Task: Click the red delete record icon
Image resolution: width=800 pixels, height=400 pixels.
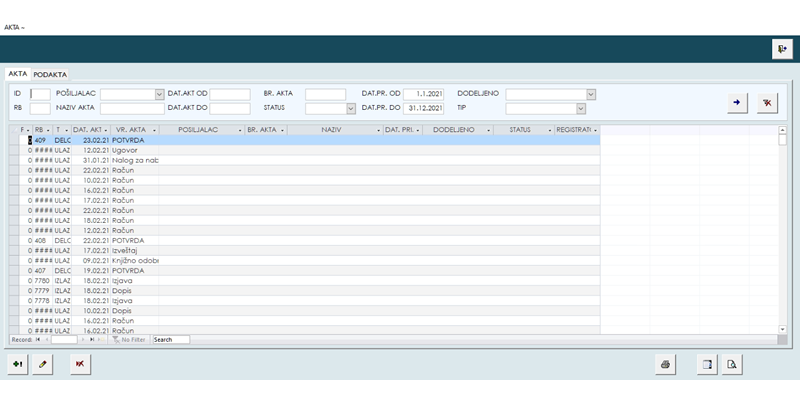Action: click(x=80, y=364)
